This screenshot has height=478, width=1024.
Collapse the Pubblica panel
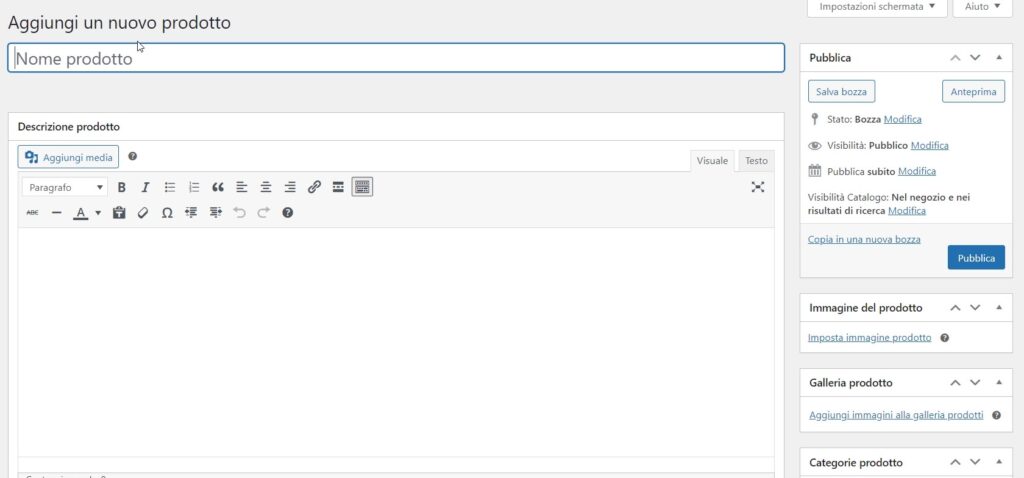[999, 57]
